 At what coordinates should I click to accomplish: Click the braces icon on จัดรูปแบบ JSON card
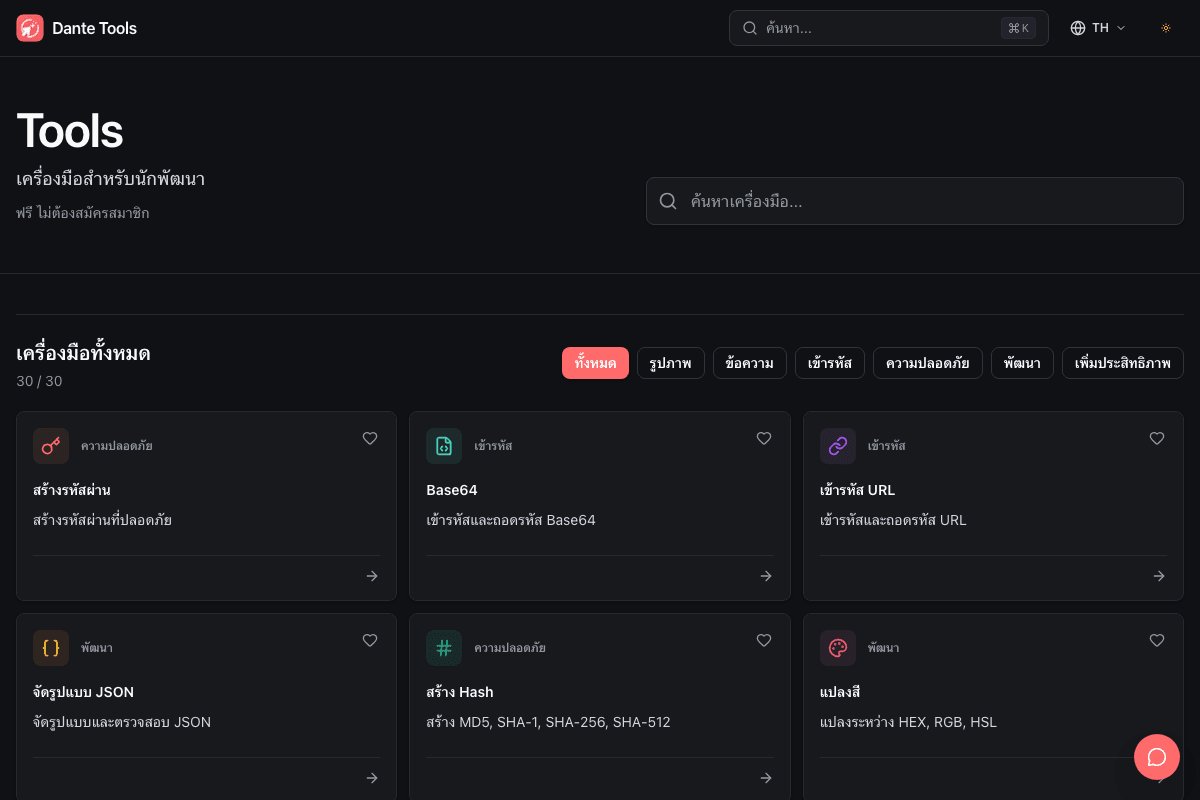tap(51, 648)
